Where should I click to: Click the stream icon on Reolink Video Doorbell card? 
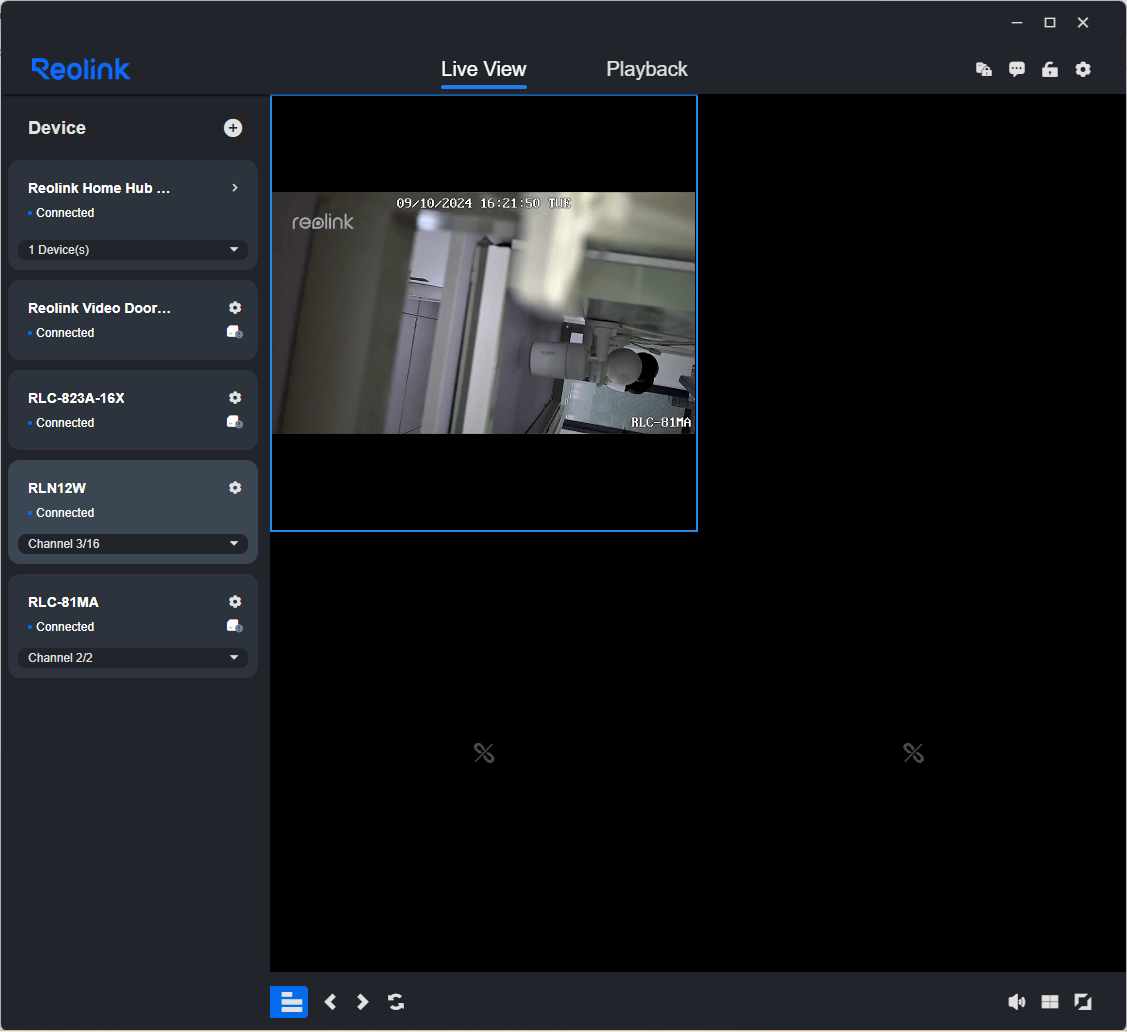[234, 332]
